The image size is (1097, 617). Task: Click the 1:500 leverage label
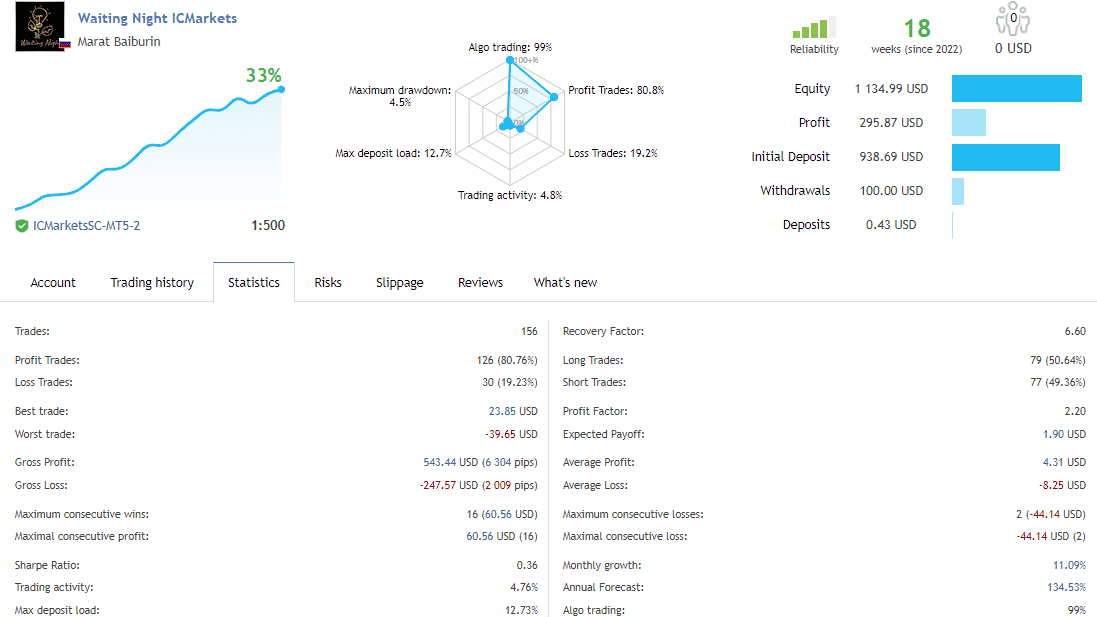266,226
